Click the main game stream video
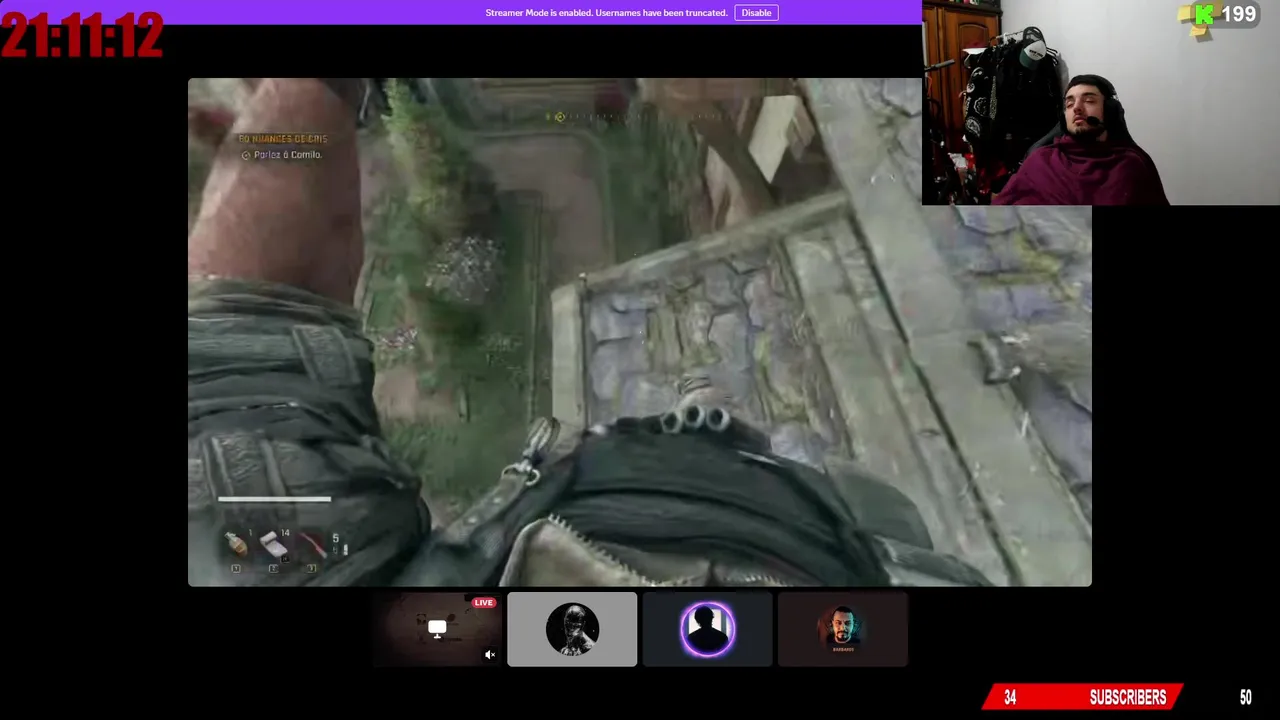The height and width of the screenshot is (720, 1280). (x=640, y=332)
